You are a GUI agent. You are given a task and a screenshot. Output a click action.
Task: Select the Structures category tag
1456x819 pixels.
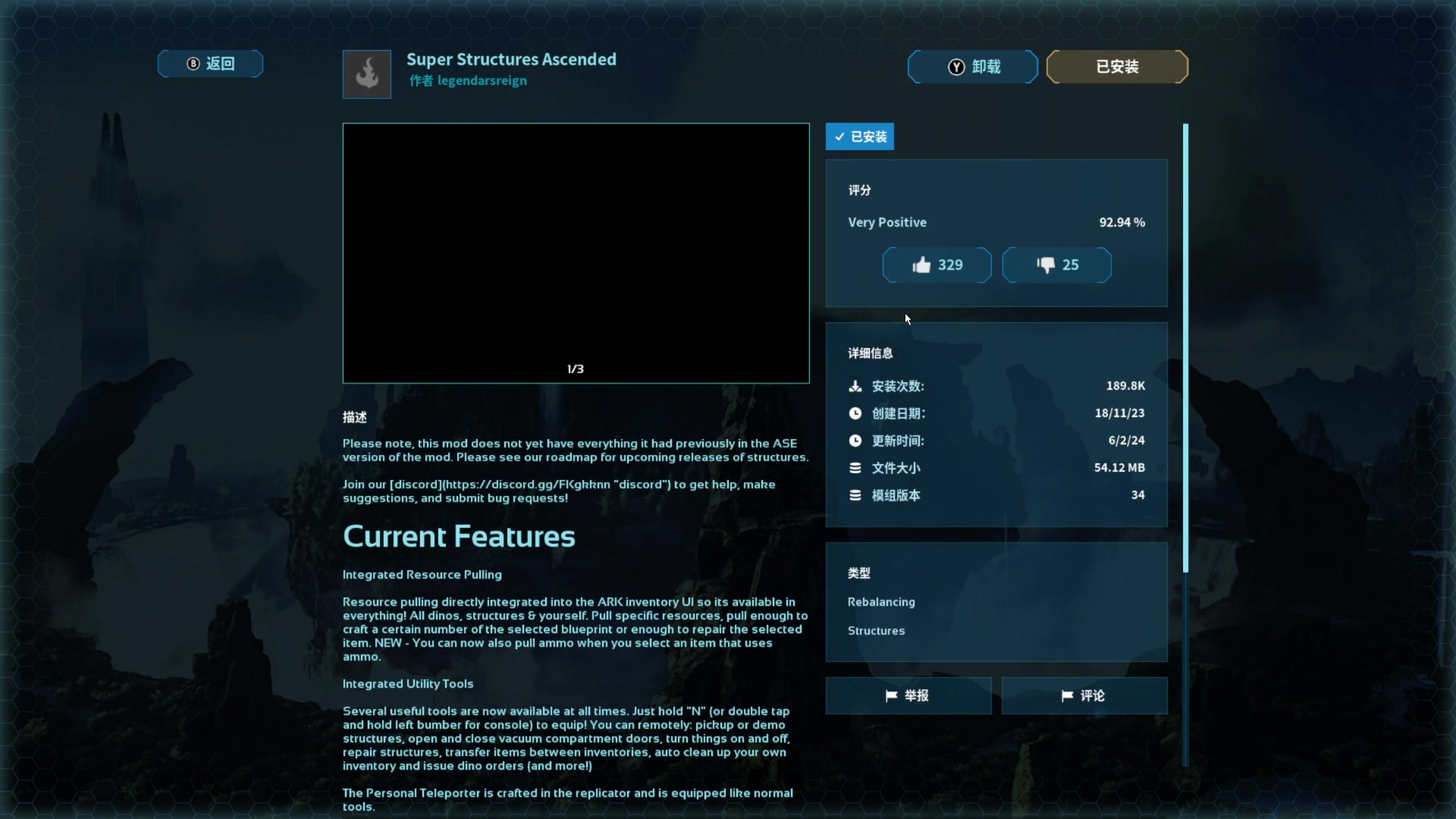(876, 631)
